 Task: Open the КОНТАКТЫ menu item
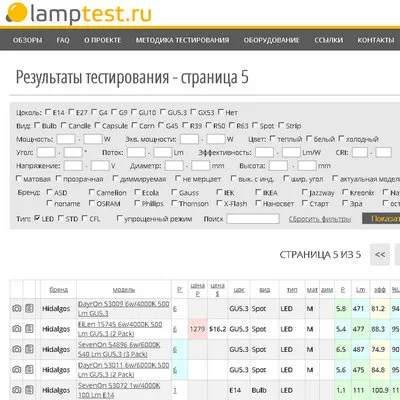[x=376, y=40]
